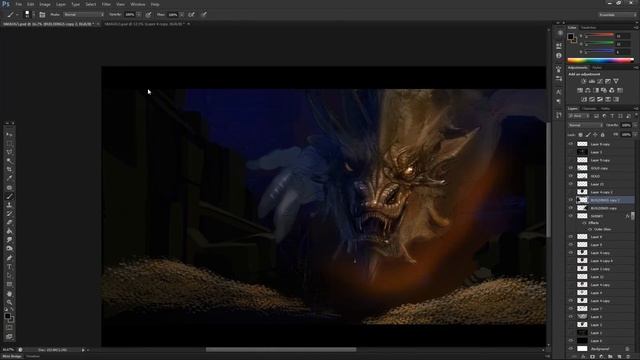Select the Zoom tool
The width and height of the screenshot is (640, 360).
coord(9,302)
